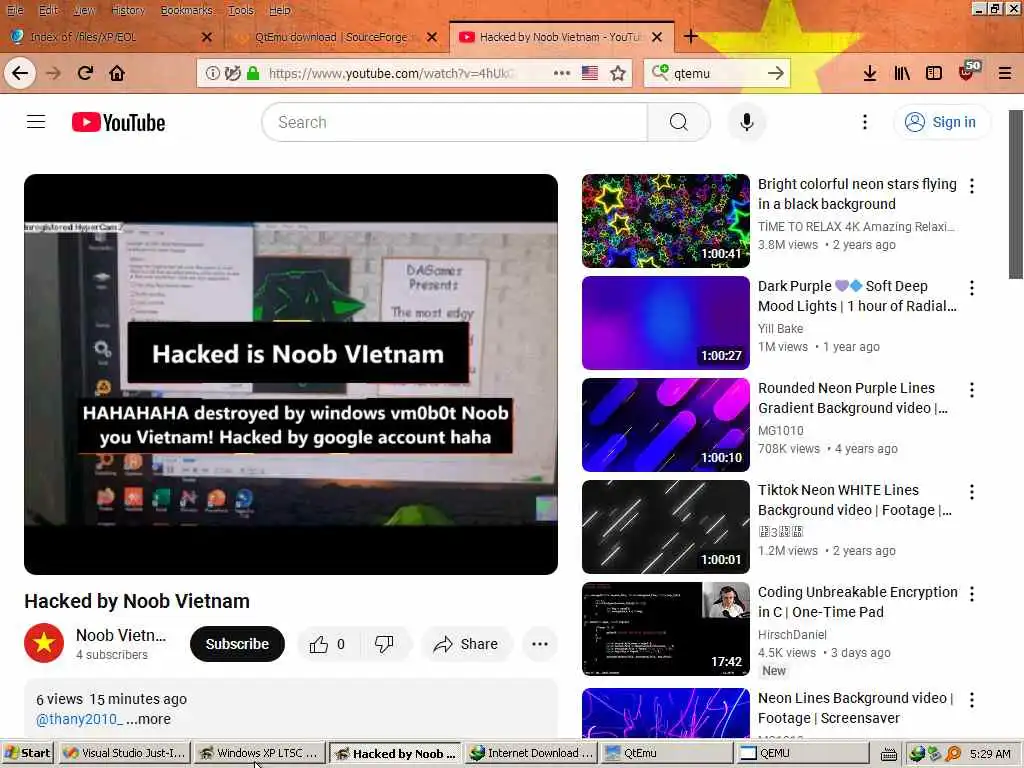Open Noob Vietnam channel avatar
1024x768 pixels.
[x=44, y=643]
